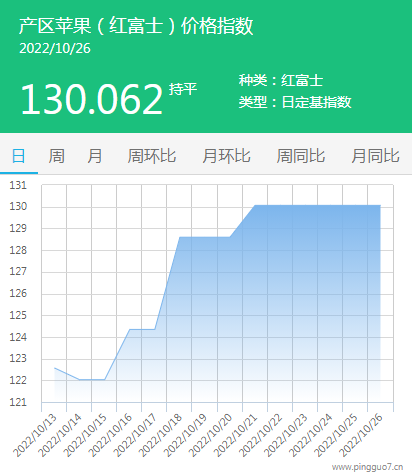Open the 月同比 tab
Screen dimensions: 412x476
click(375, 156)
